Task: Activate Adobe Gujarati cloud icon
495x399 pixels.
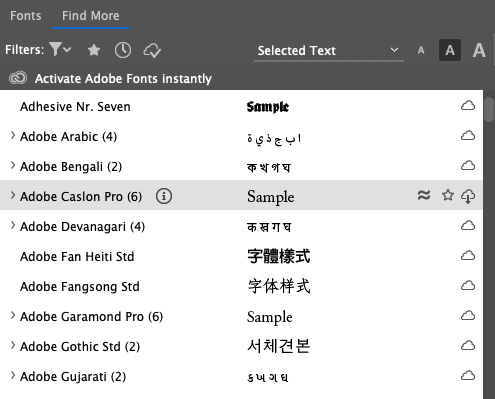Action: (x=468, y=376)
